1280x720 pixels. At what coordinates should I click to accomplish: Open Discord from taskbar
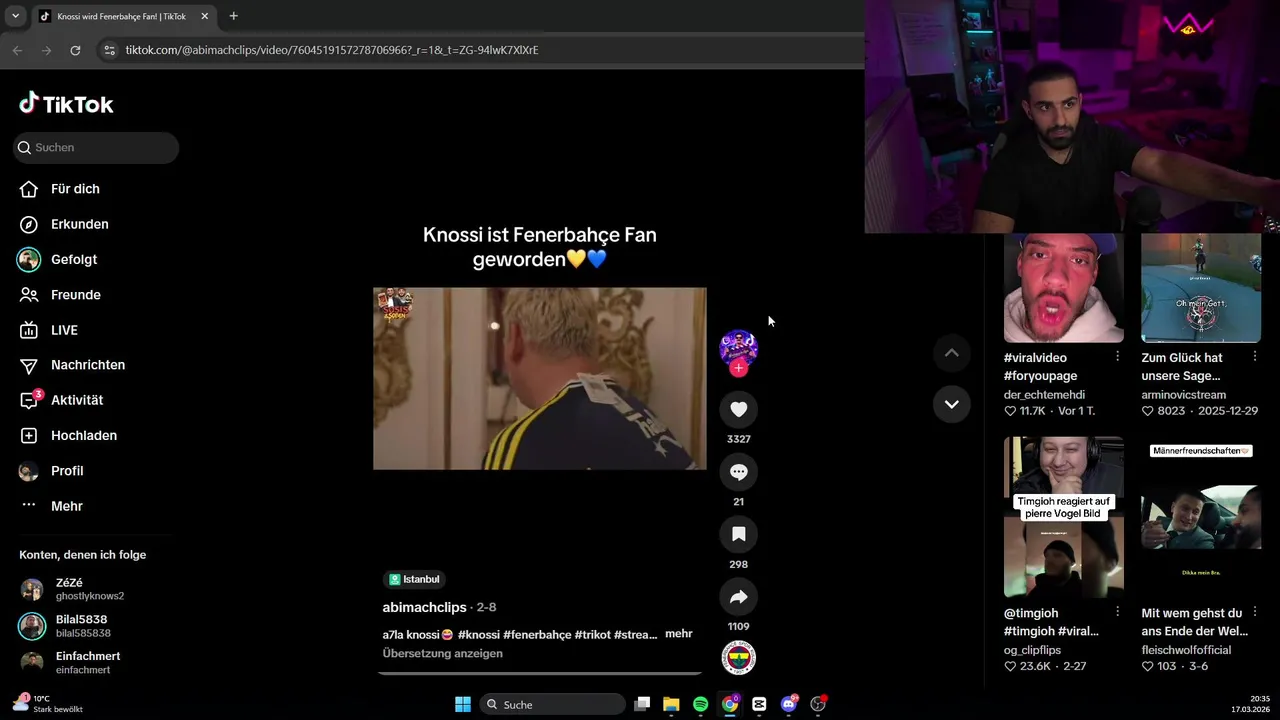tap(788, 704)
